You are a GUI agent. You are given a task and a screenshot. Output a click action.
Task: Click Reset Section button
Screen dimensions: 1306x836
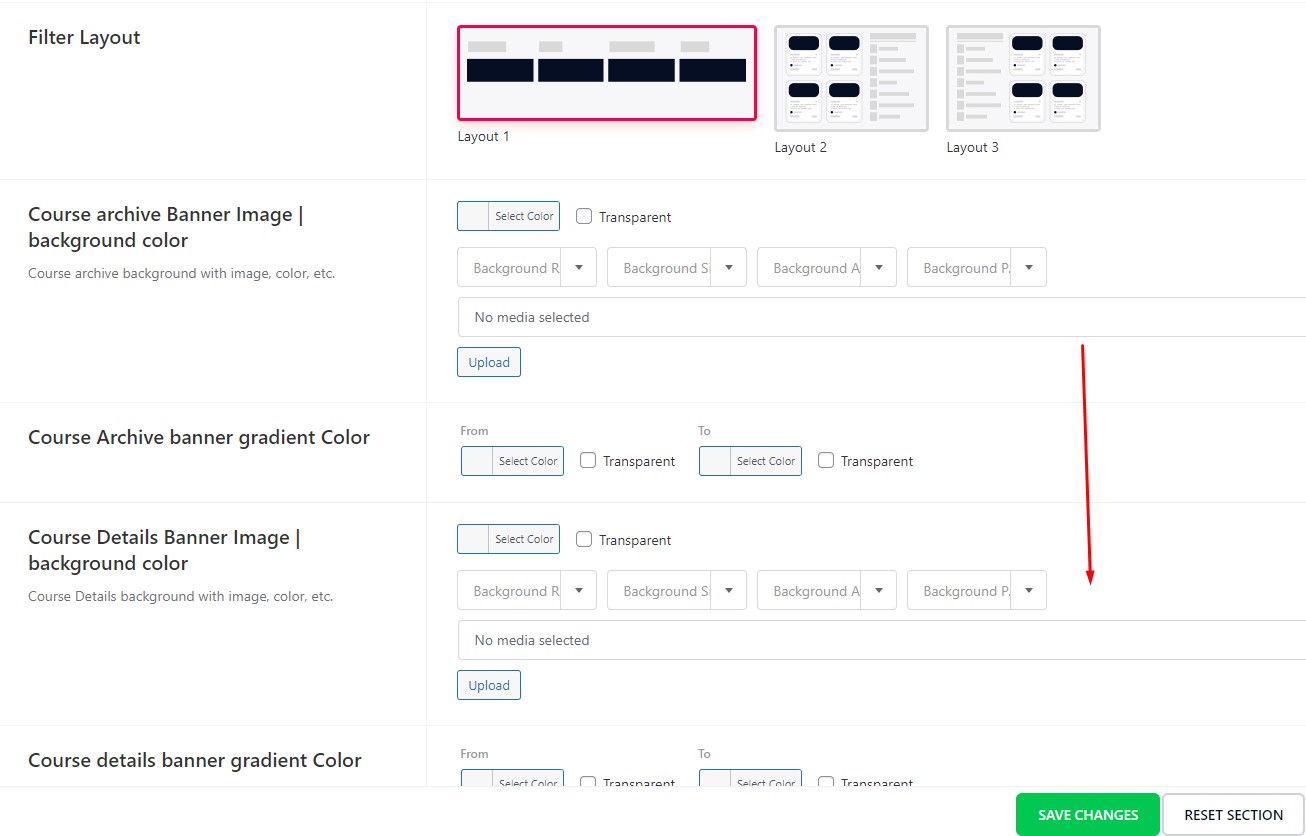coord(1234,815)
